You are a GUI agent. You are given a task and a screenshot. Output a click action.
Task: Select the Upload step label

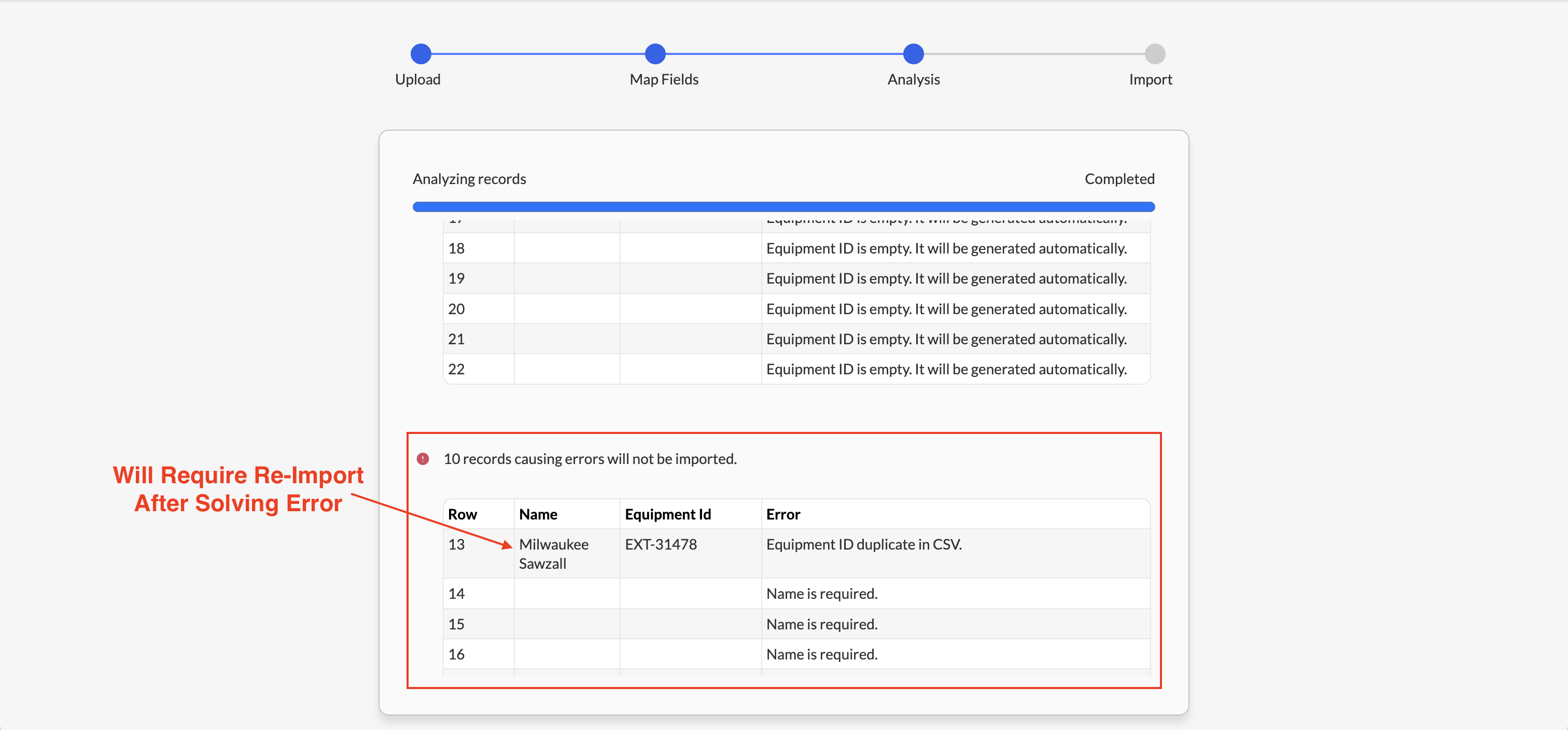click(417, 79)
